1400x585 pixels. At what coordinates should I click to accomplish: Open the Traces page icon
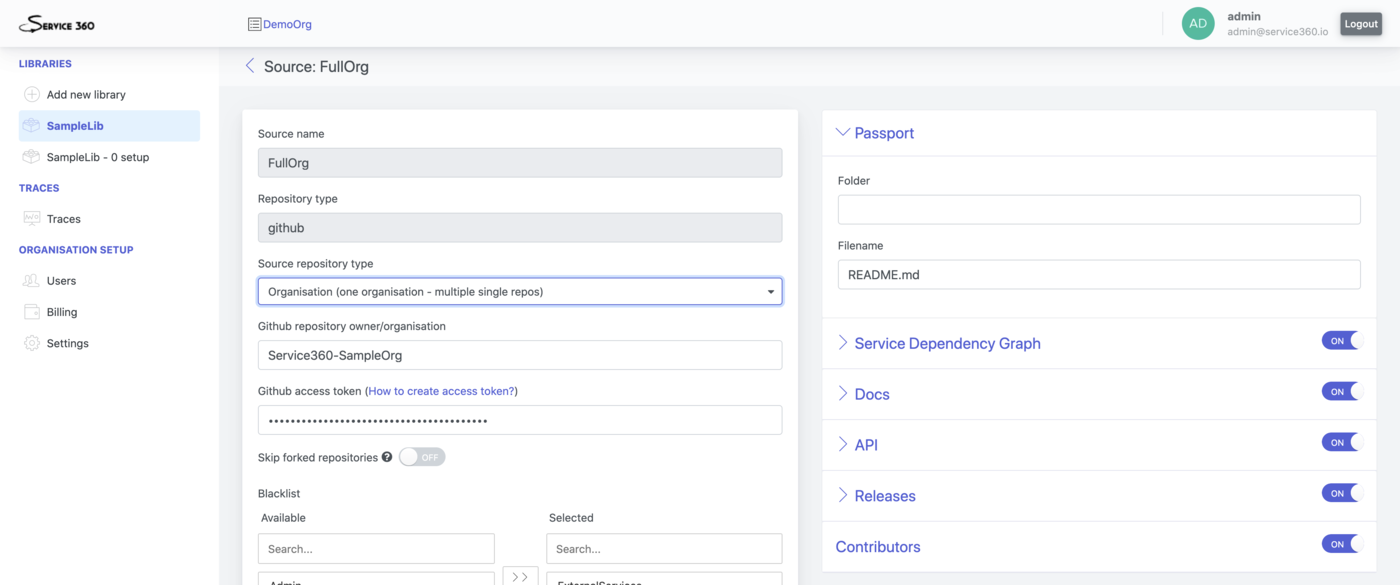[32, 219]
